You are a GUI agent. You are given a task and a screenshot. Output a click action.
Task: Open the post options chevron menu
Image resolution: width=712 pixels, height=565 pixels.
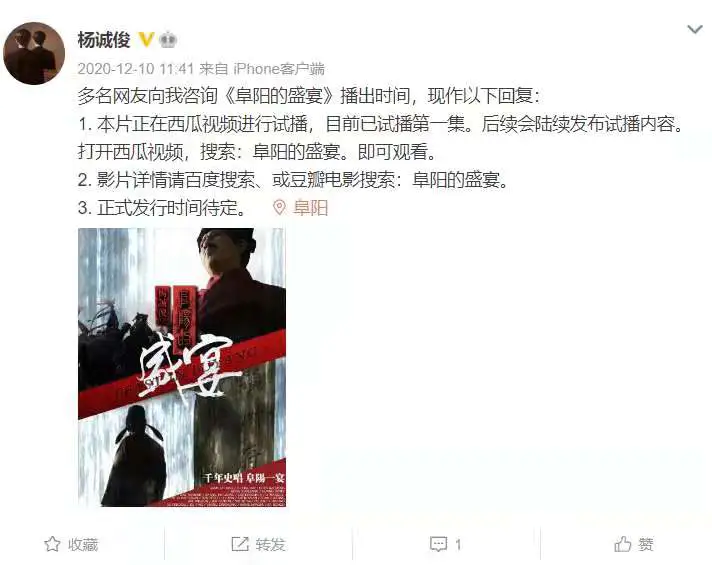point(695,30)
